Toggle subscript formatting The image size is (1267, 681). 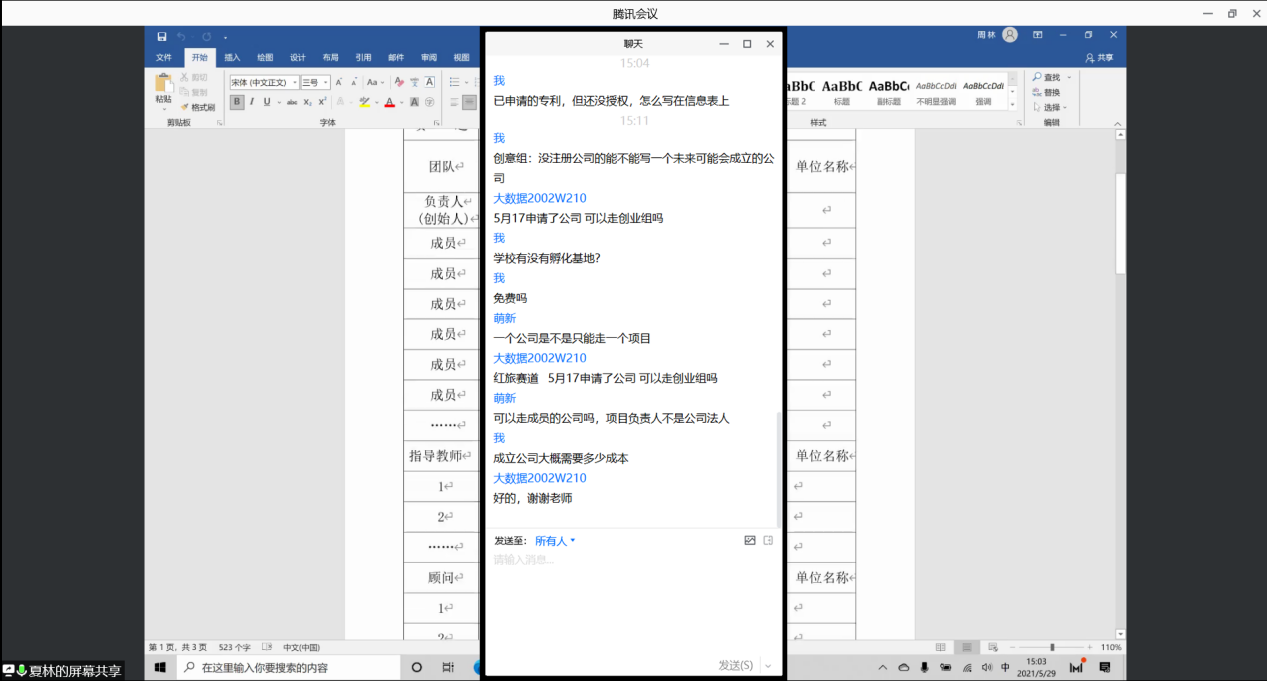tap(307, 101)
